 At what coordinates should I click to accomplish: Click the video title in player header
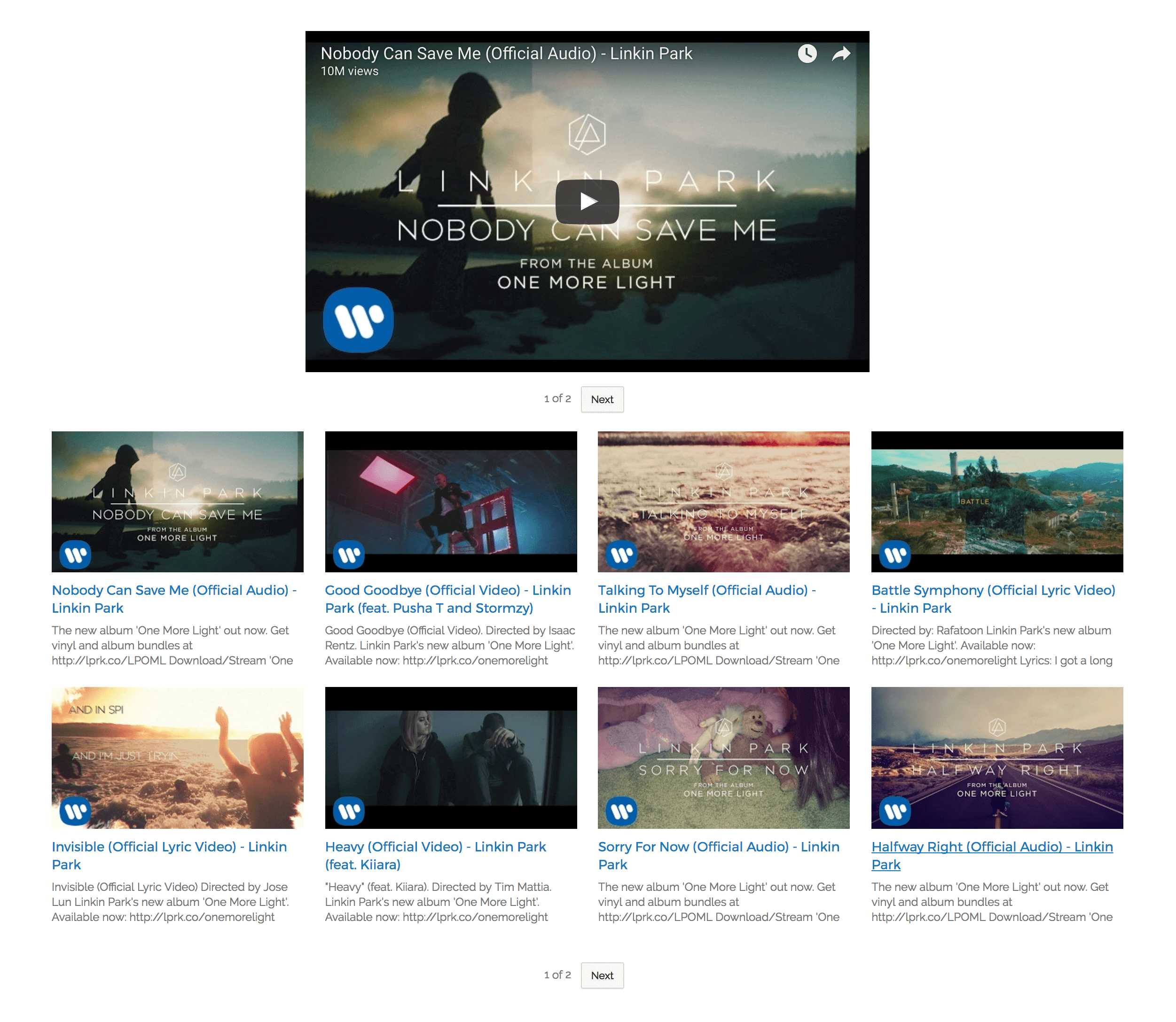pyautogui.click(x=506, y=54)
